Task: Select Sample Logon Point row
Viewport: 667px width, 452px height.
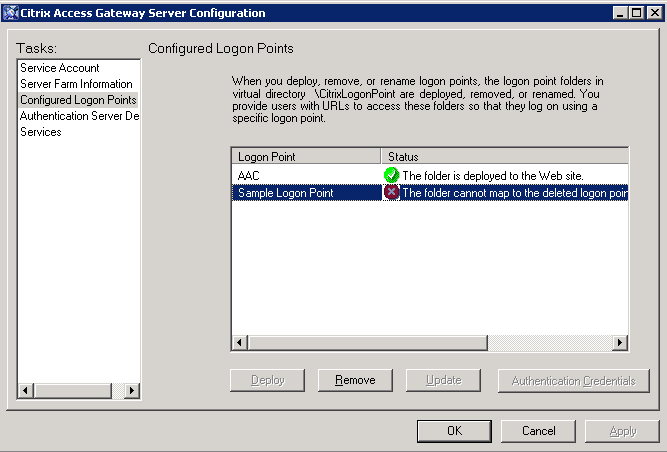Action: (x=430, y=193)
